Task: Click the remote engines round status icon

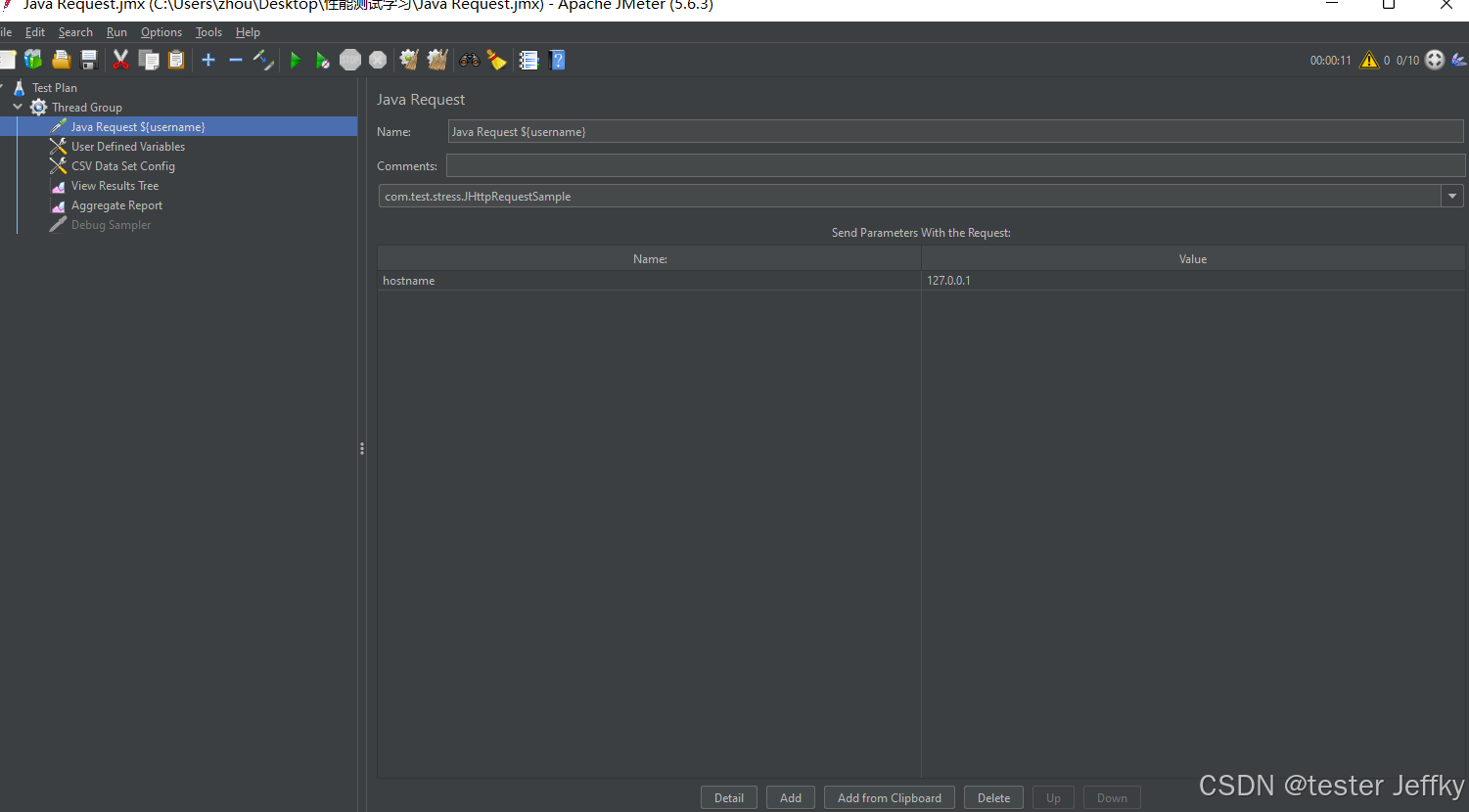Action: click(x=1435, y=60)
